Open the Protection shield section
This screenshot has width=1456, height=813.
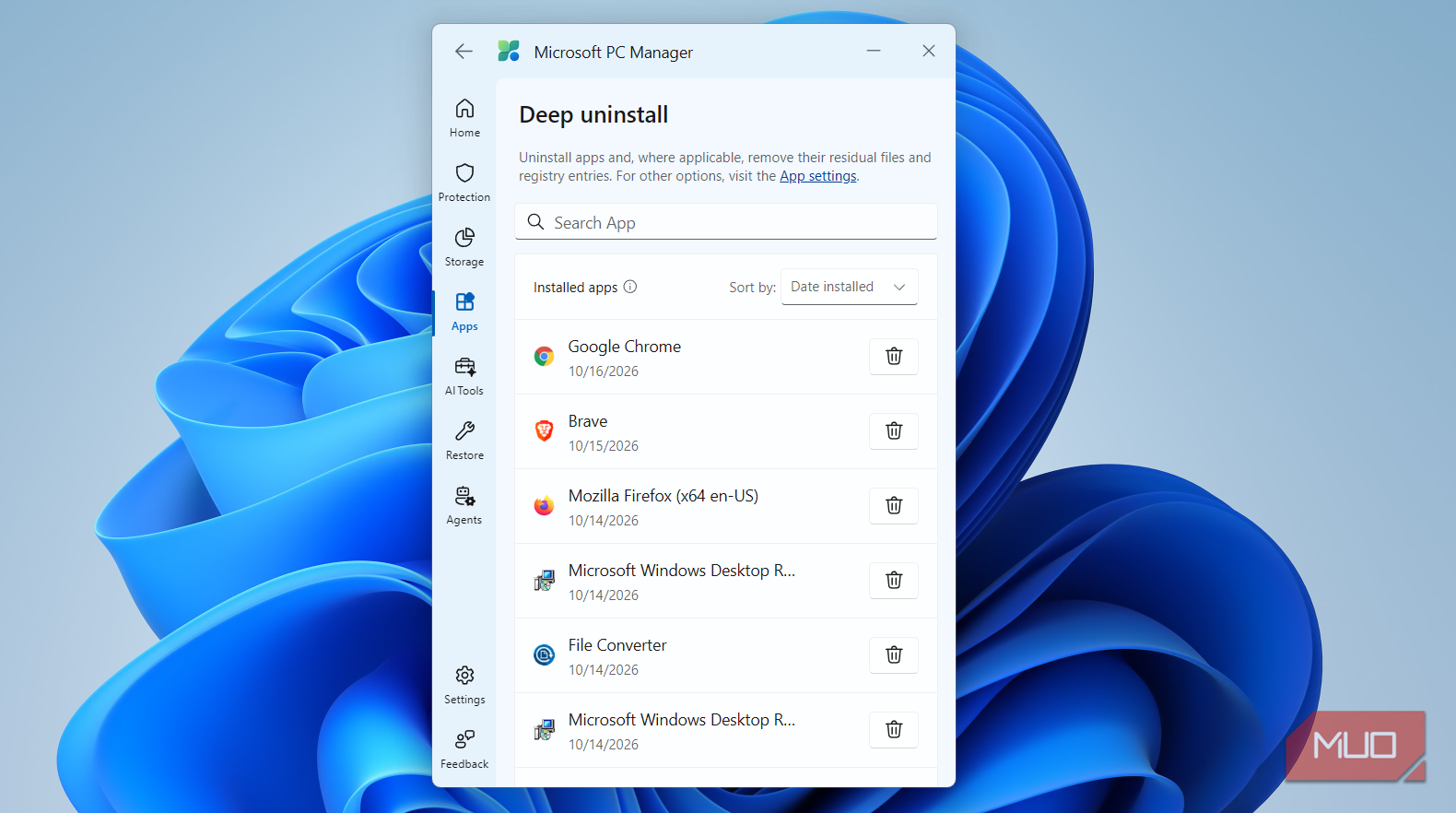[464, 183]
